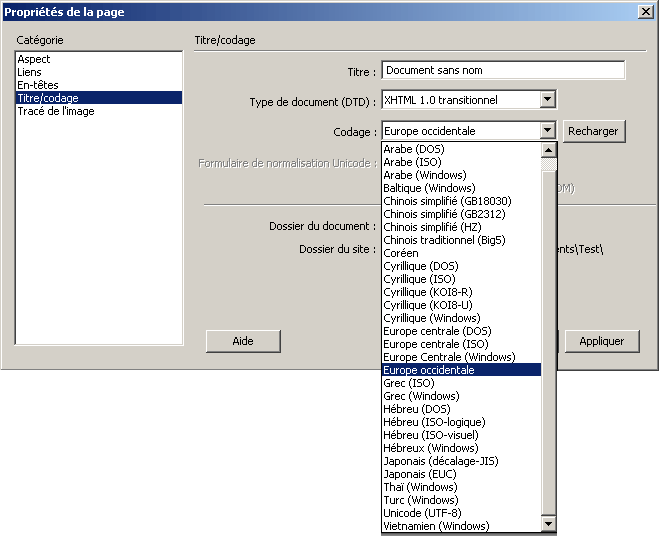
Task: Choose Hébreux (Windows) encoding
Action: tap(461, 448)
